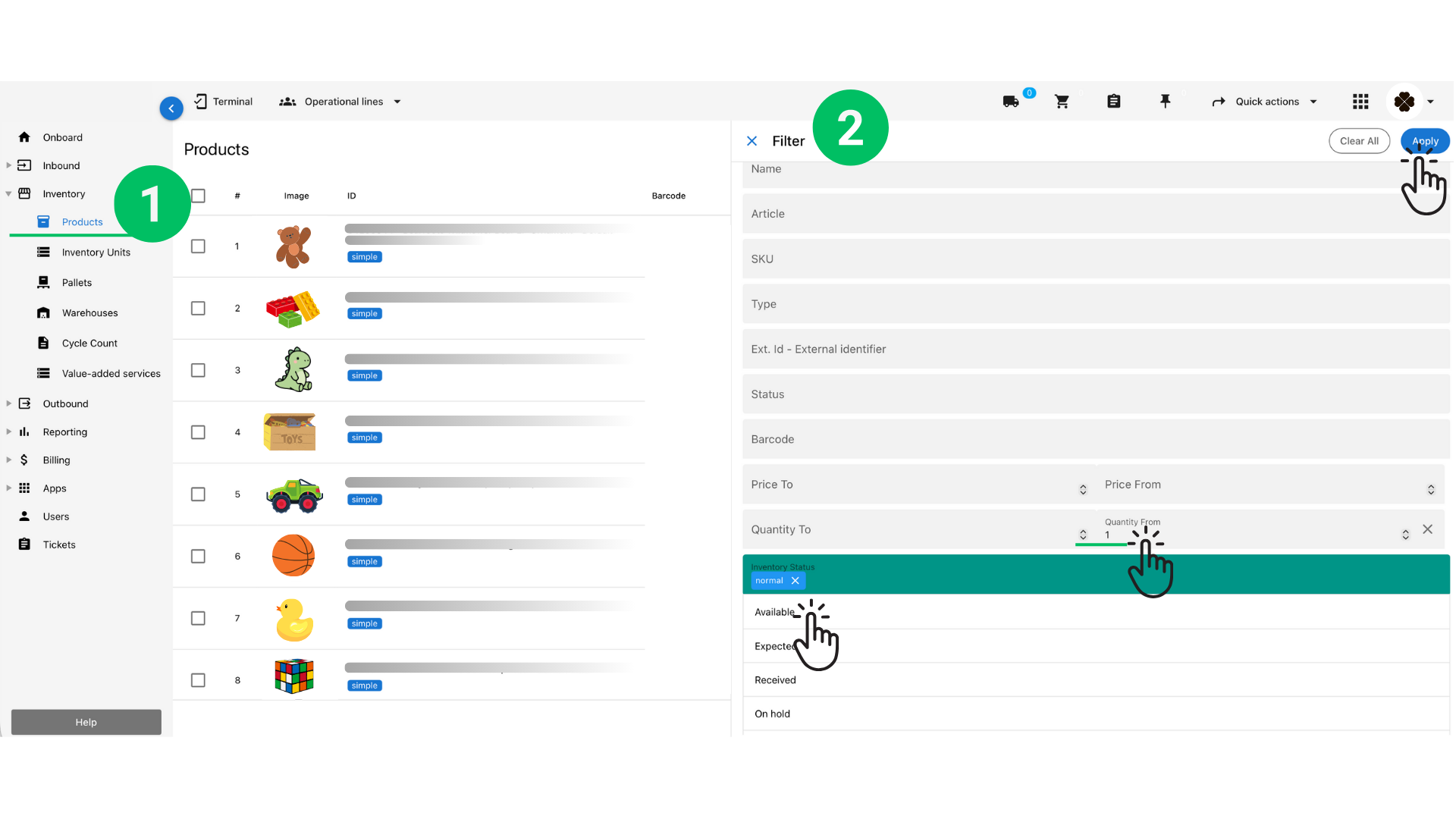The width and height of the screenshot is (1456, 819).
Task: Check the checkbox for the teddy bear product row
Action: click(x=198, y=246)
